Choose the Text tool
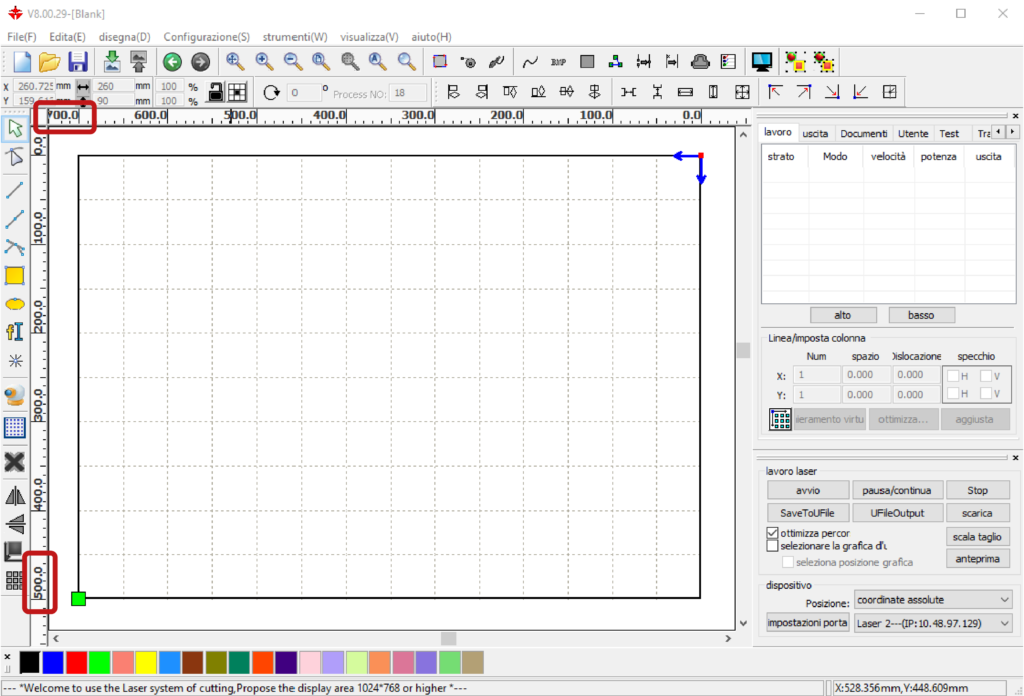Viewport: 1024px width, 696px height. (x=15, y=332)
